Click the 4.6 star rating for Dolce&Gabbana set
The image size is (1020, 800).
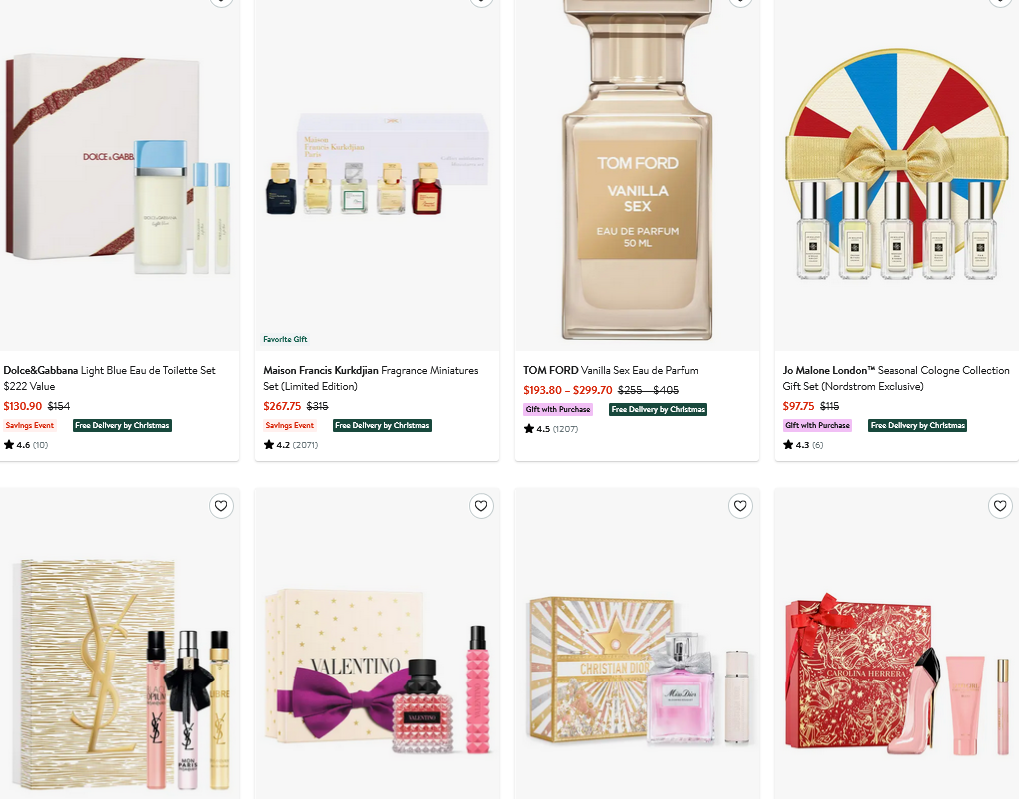26,445
